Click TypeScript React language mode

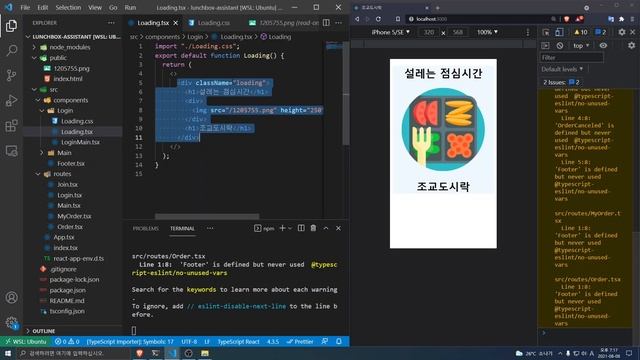point(238,341)
